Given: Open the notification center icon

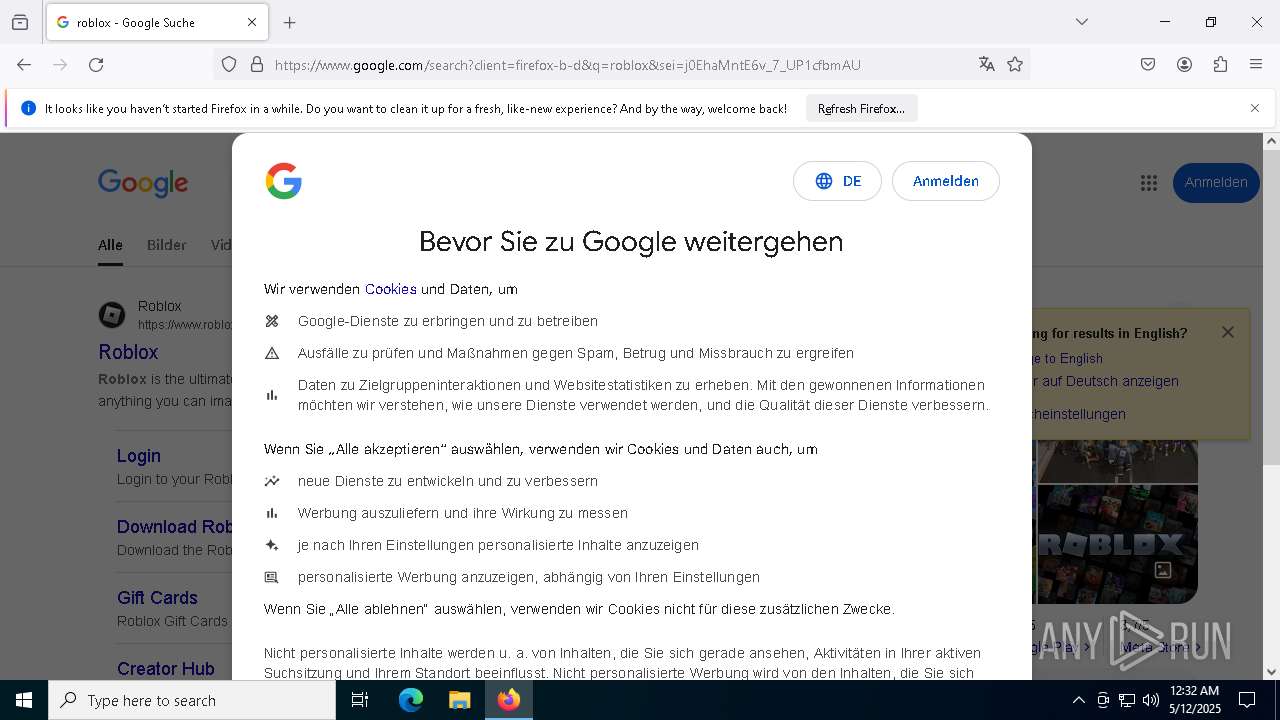Looking at the screenshot, I should (x=1247, y=700).
